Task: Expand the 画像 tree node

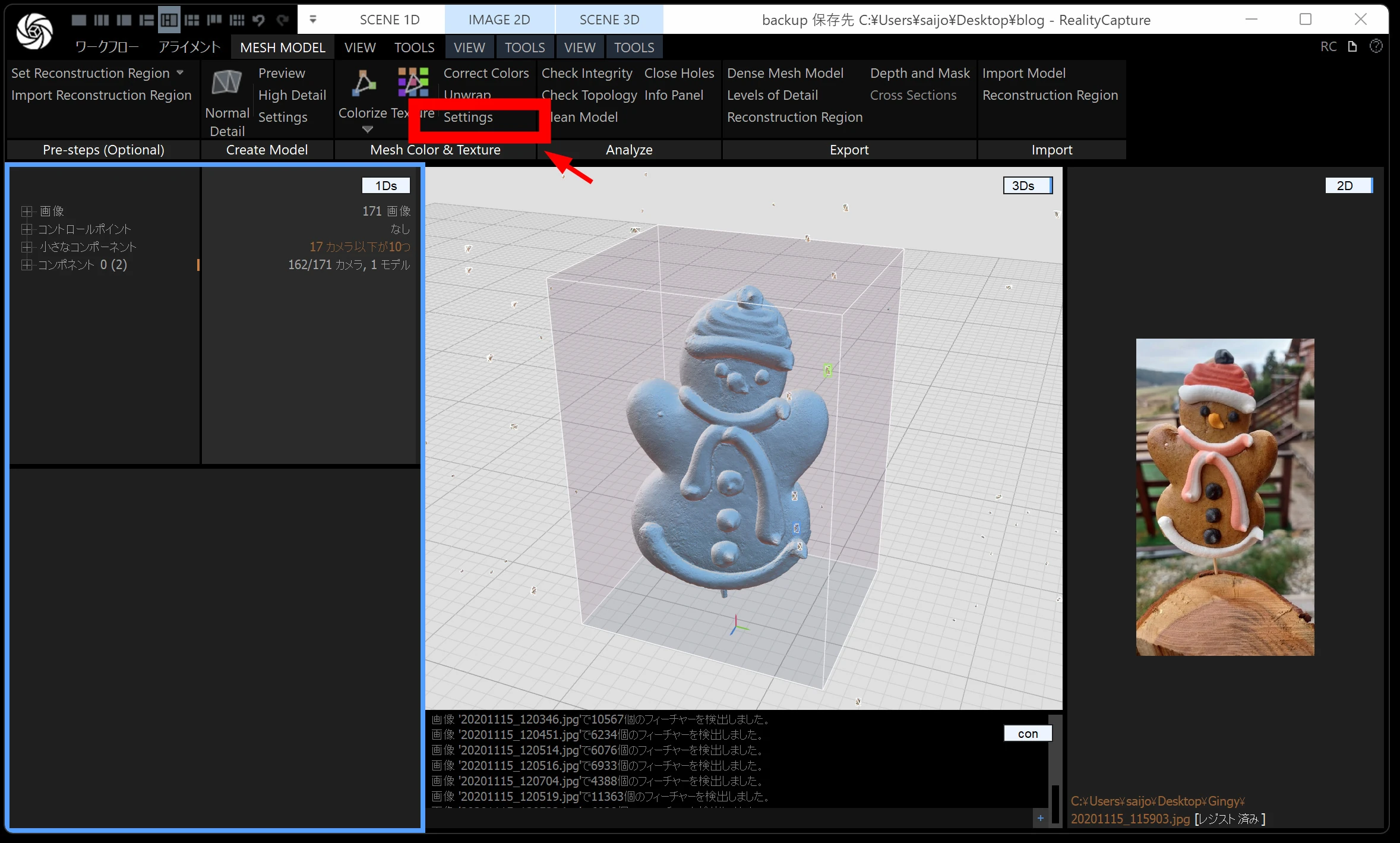Action: [26, 211]
